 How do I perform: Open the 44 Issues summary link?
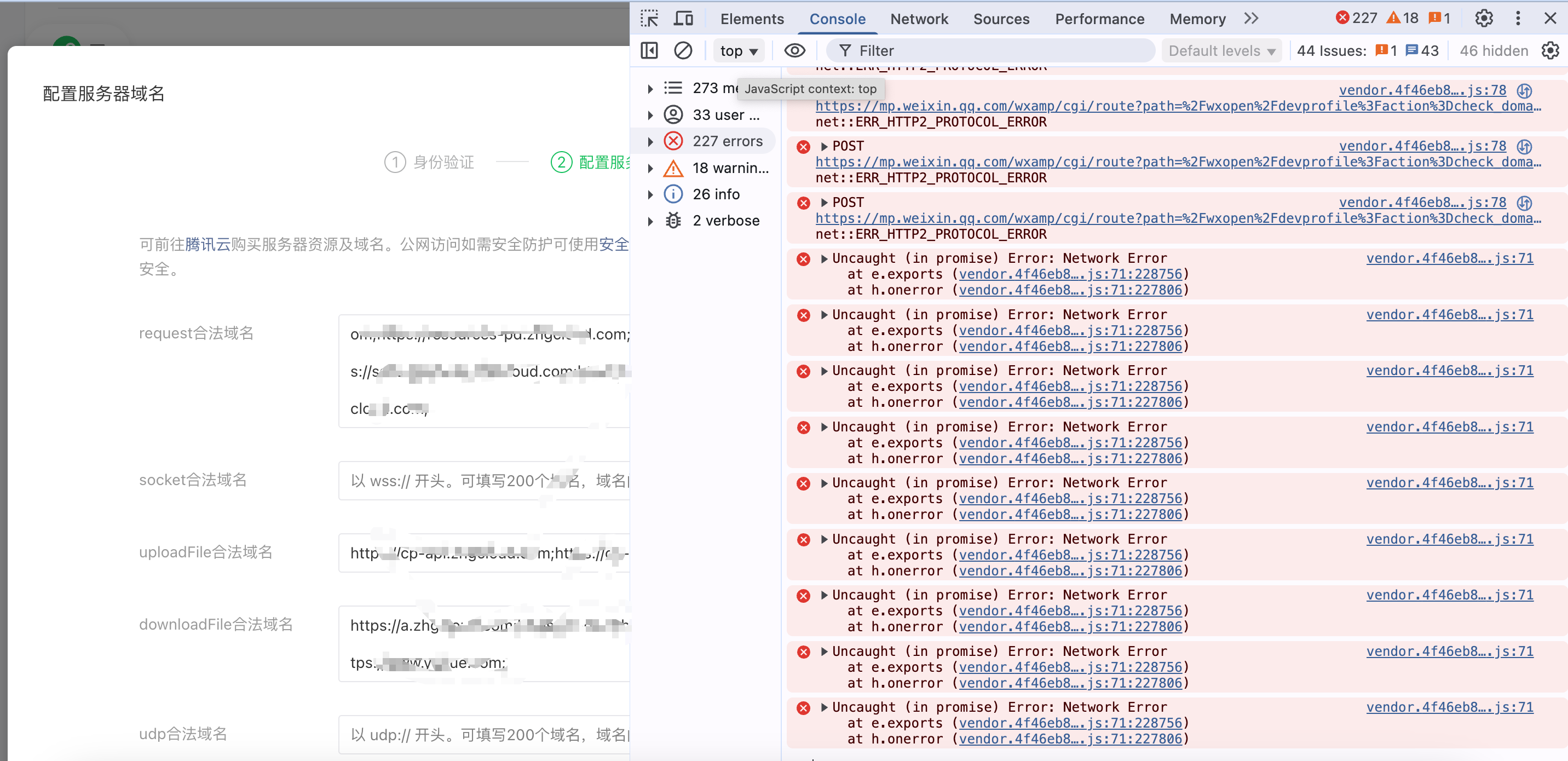point(1367,50)
